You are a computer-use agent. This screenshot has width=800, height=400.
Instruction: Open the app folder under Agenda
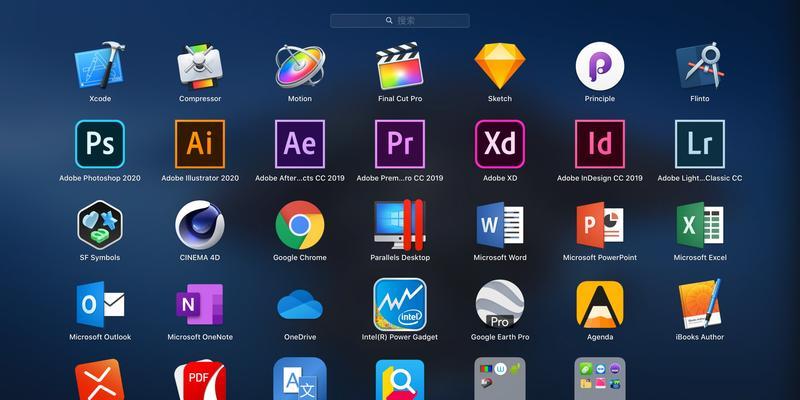point(600,379)
